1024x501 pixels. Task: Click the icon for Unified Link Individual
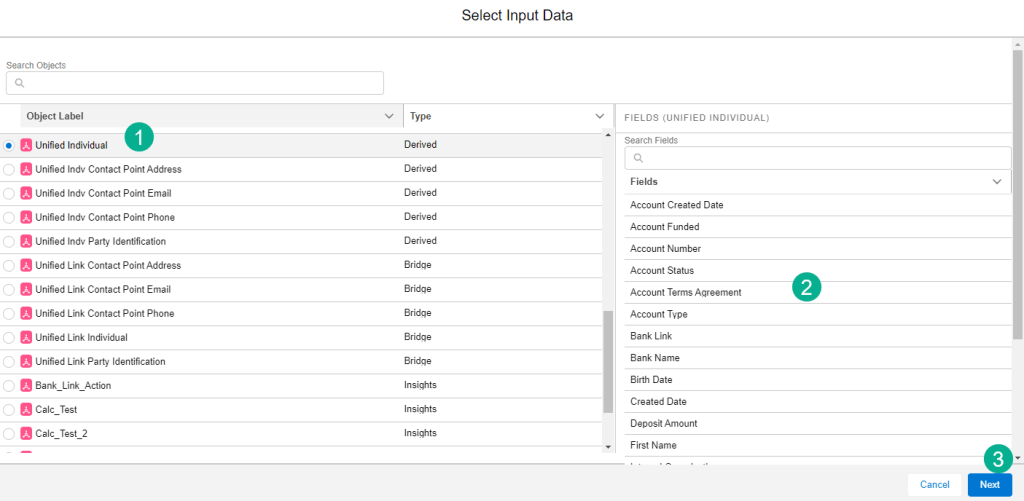(26, 337)
